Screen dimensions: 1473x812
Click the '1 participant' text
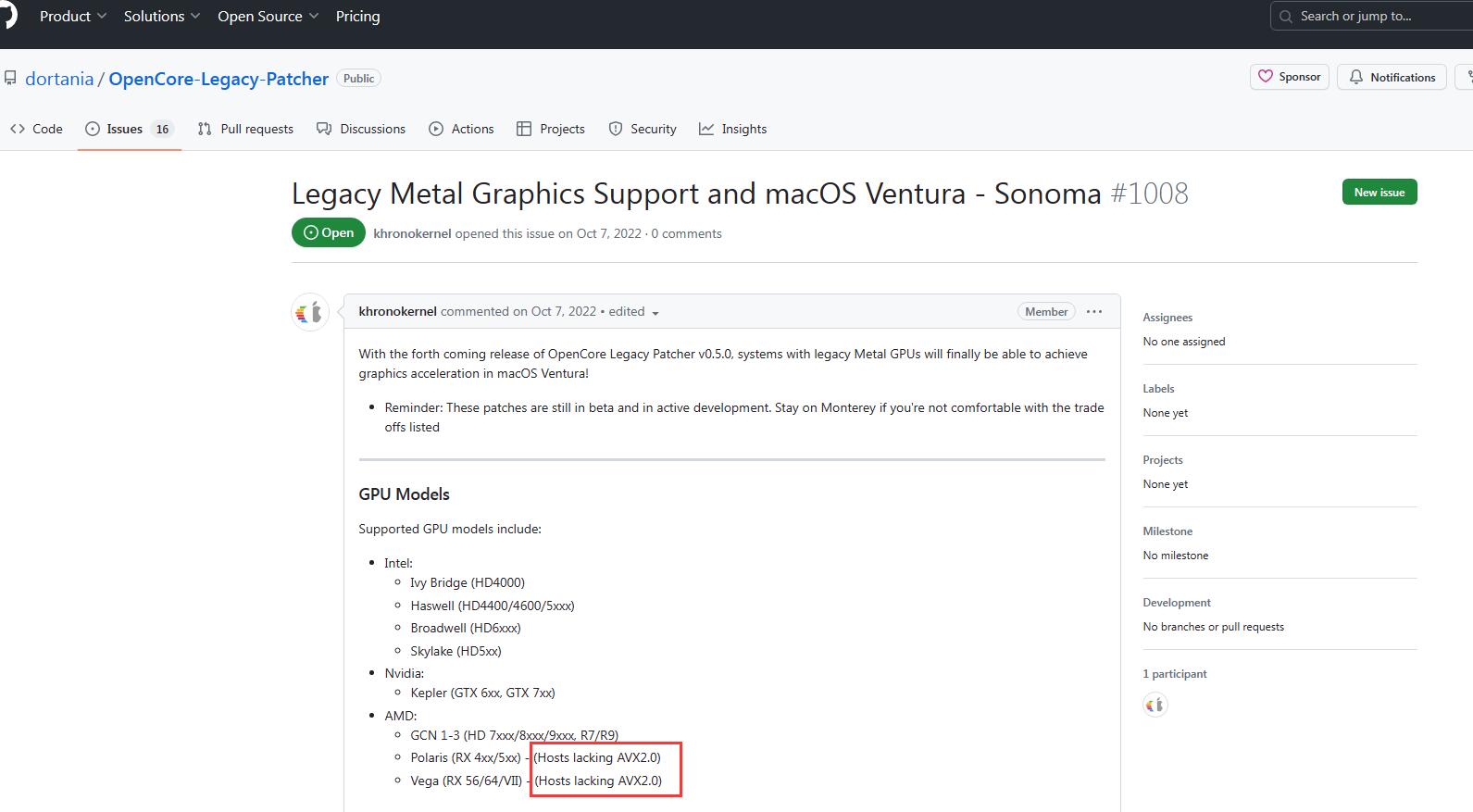(1175, 674)
